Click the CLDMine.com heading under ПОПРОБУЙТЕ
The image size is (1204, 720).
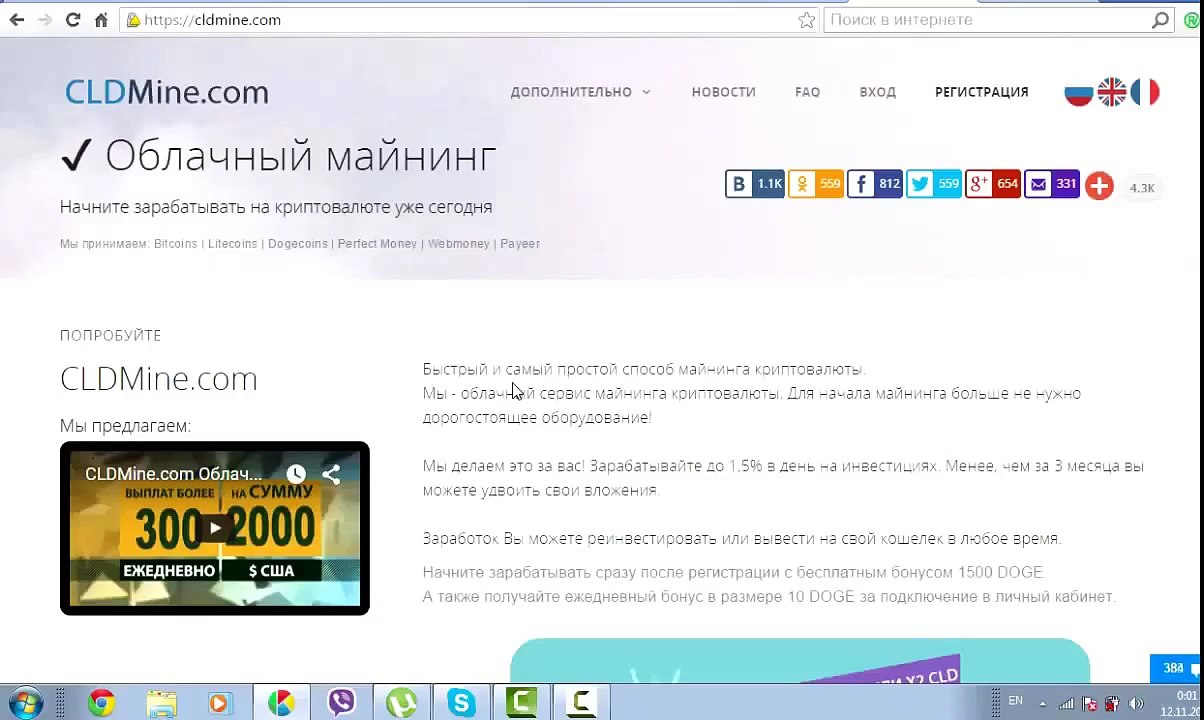pyautogui.click(x=159, y=378)
